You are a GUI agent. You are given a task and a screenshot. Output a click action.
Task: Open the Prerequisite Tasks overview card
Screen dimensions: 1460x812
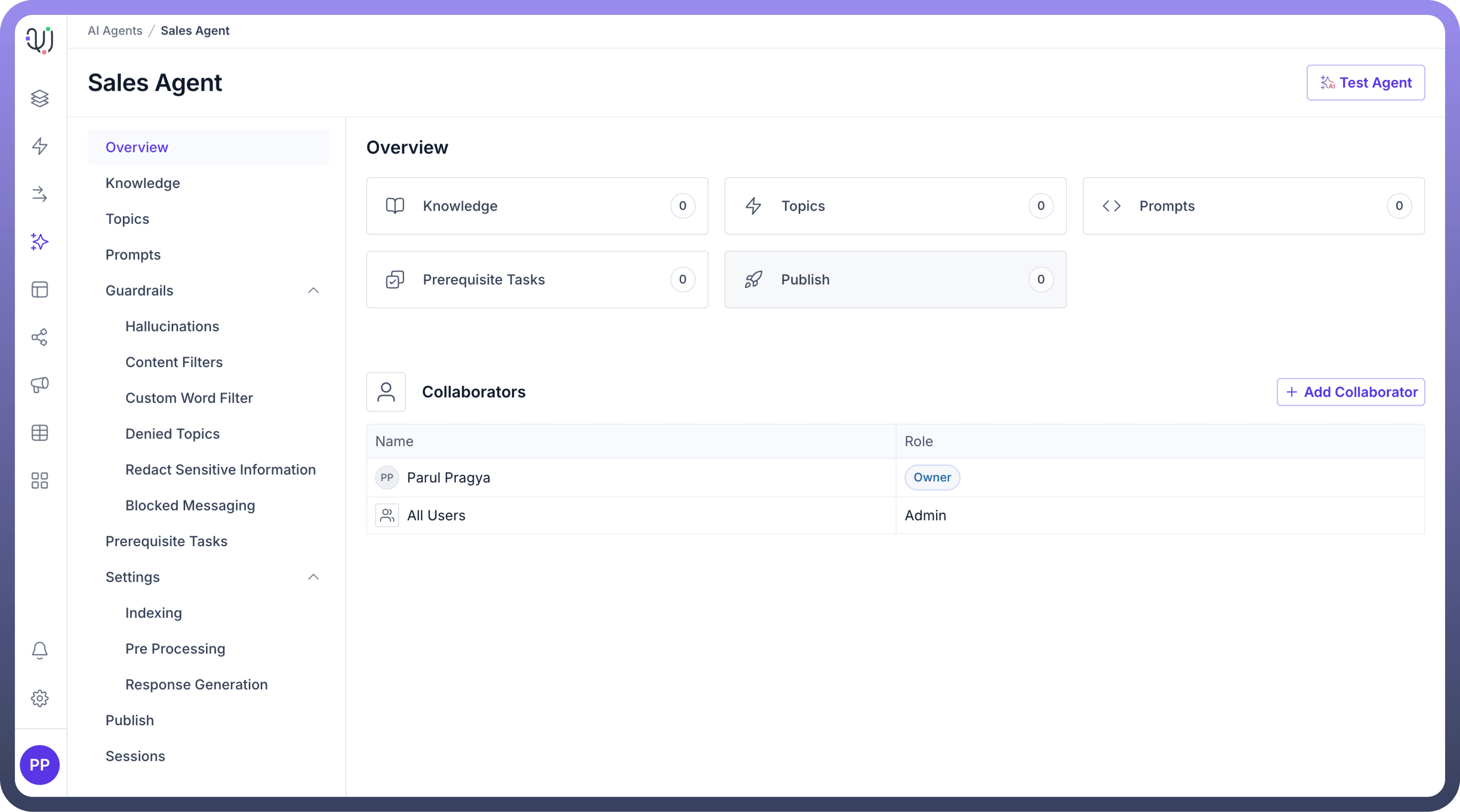coord(537,279)
